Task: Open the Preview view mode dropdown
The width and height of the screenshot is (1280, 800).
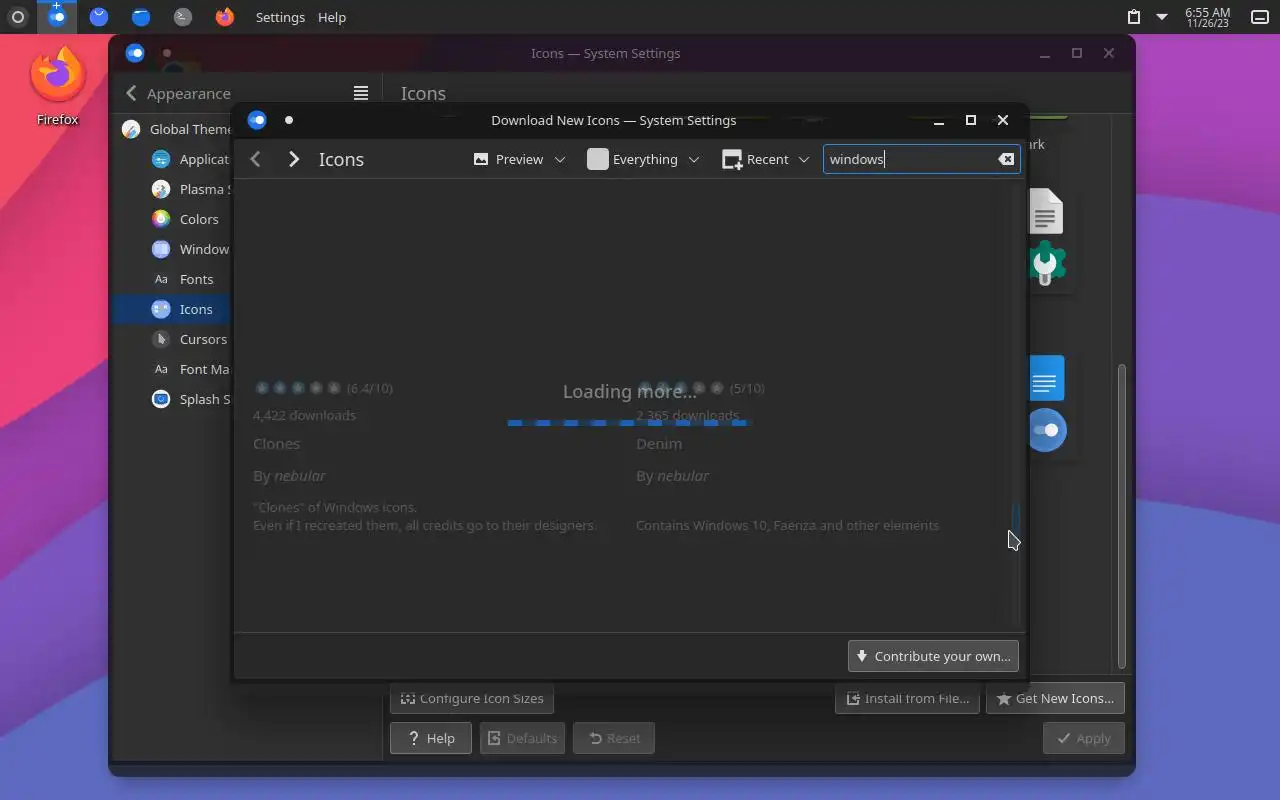Action: [519, 159]
